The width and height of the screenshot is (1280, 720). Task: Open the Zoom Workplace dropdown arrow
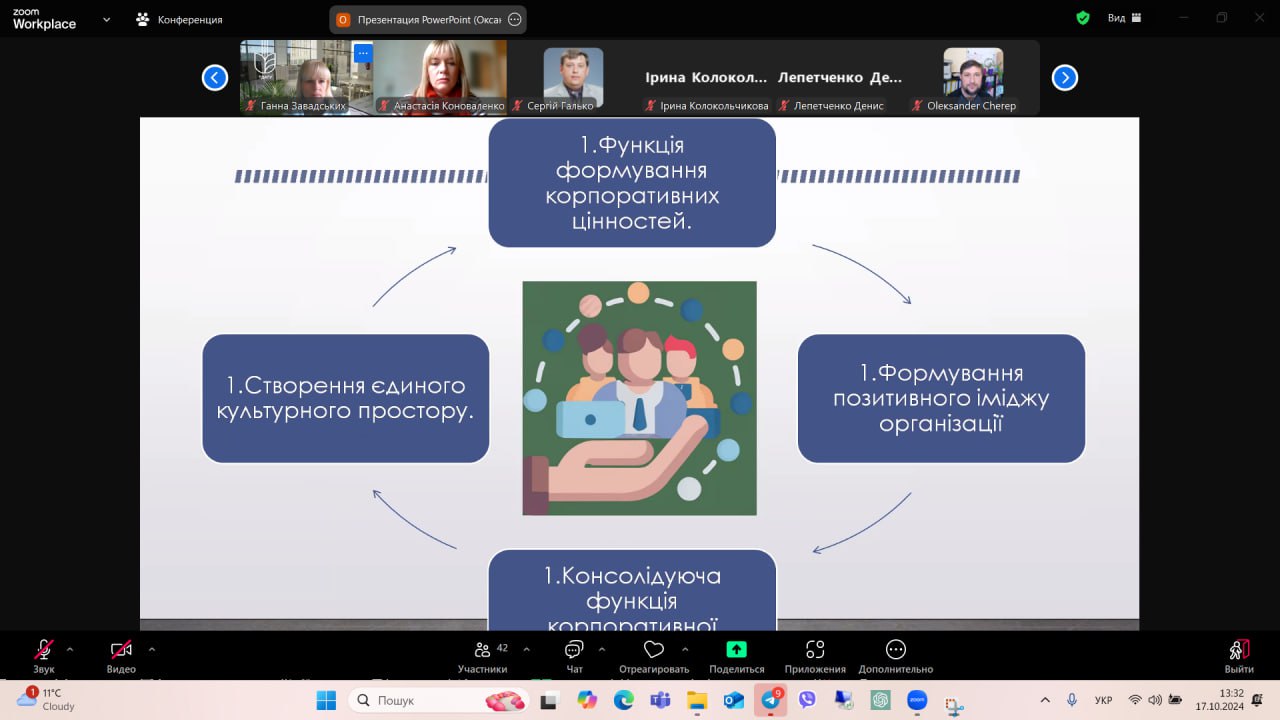click(x=107, y=19)
